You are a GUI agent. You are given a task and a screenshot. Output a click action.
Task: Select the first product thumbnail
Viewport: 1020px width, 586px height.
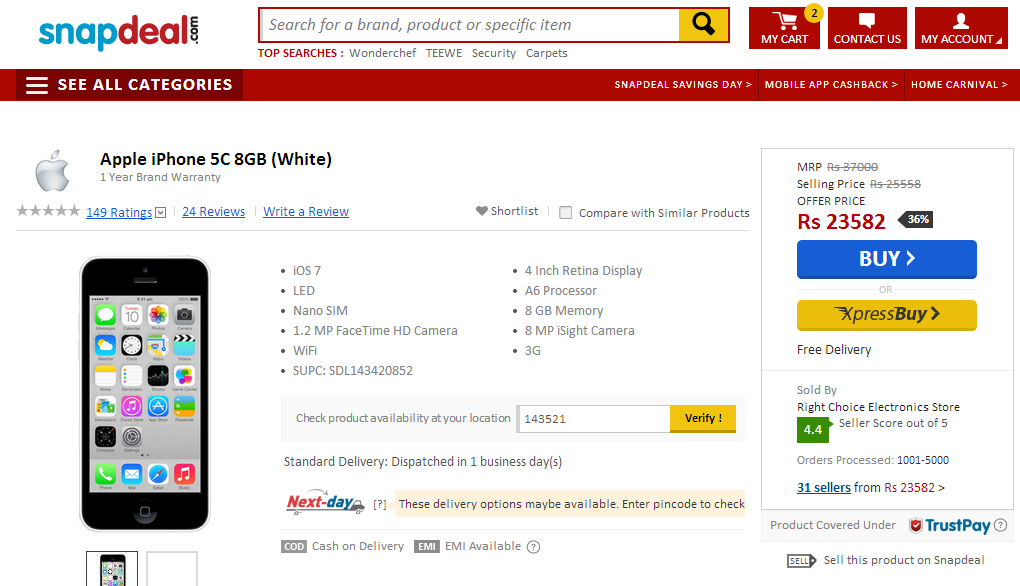click(112, 569)
